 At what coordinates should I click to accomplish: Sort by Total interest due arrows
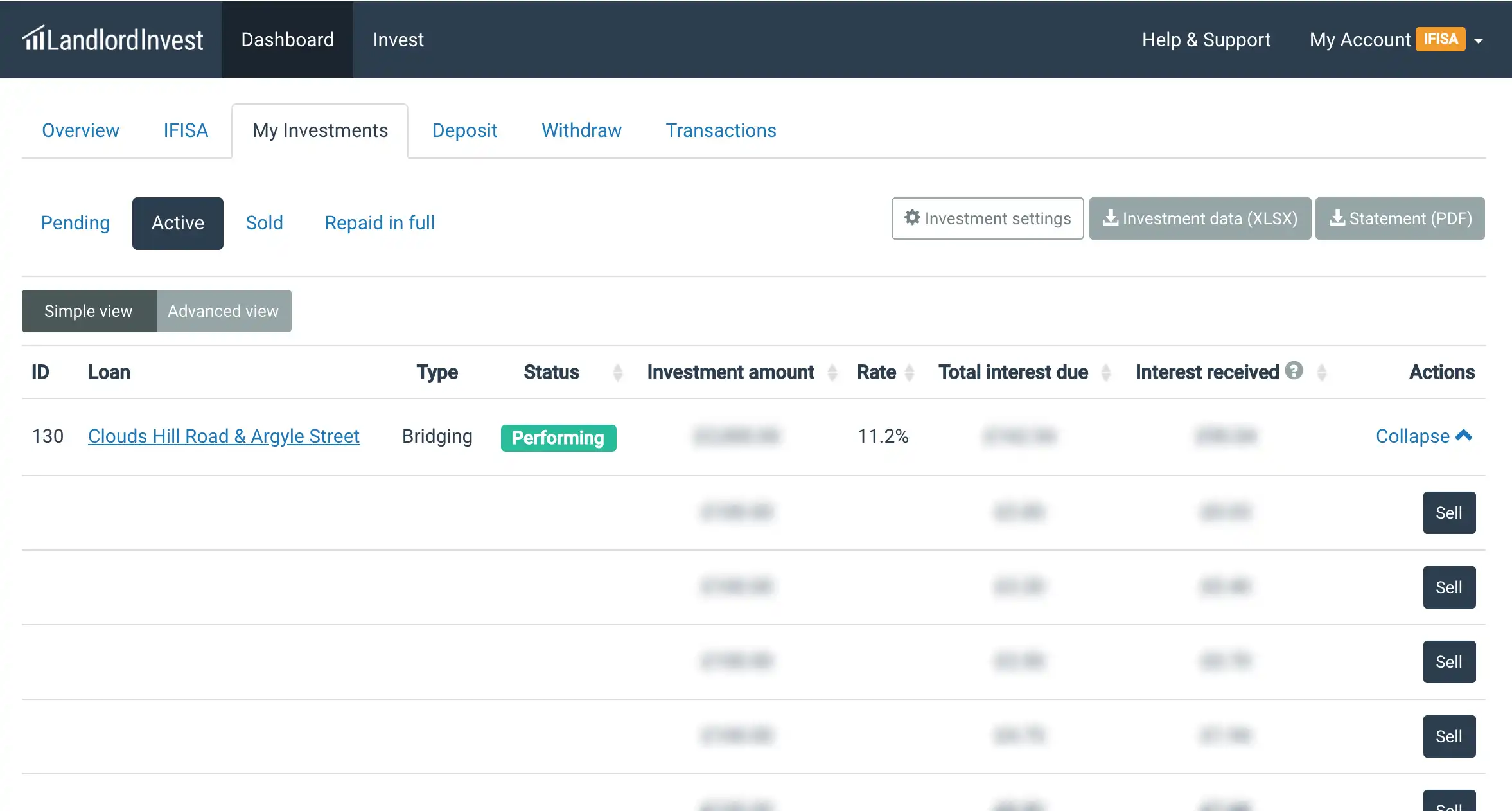(1106, 373)
